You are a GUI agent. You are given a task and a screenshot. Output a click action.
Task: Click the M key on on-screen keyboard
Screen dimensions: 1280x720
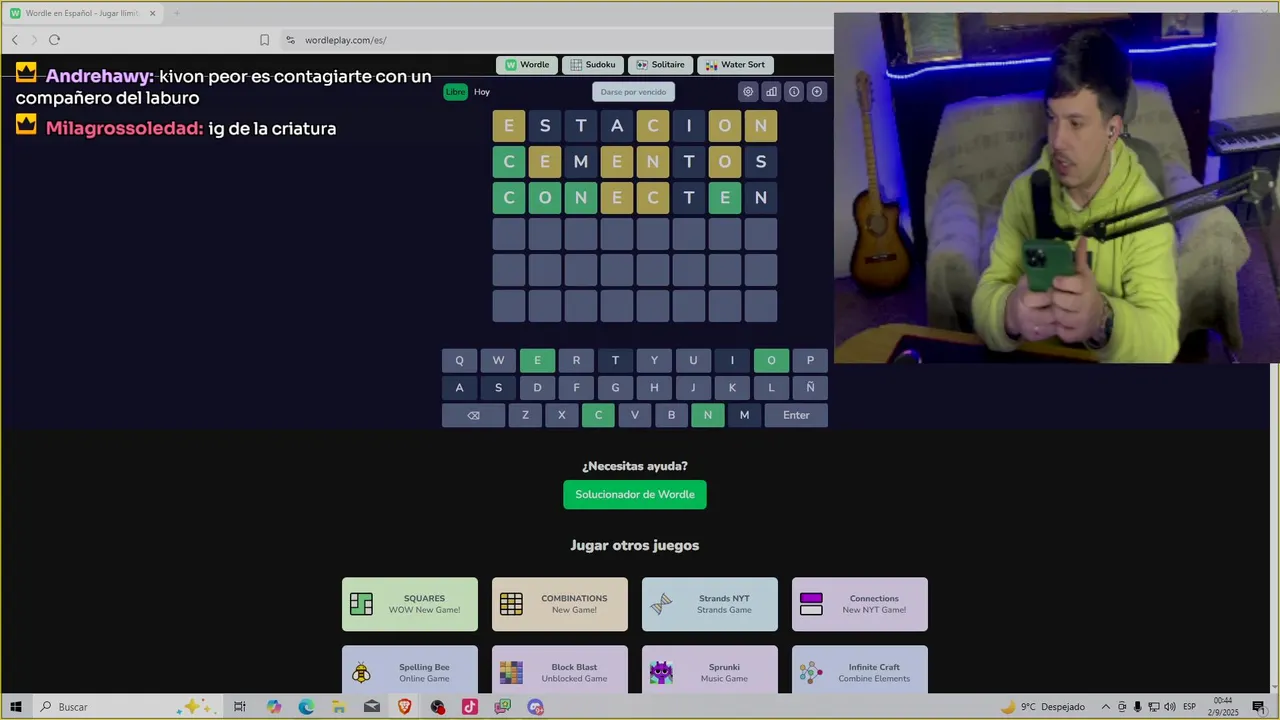pyautogui.click(x=744, y=415)
